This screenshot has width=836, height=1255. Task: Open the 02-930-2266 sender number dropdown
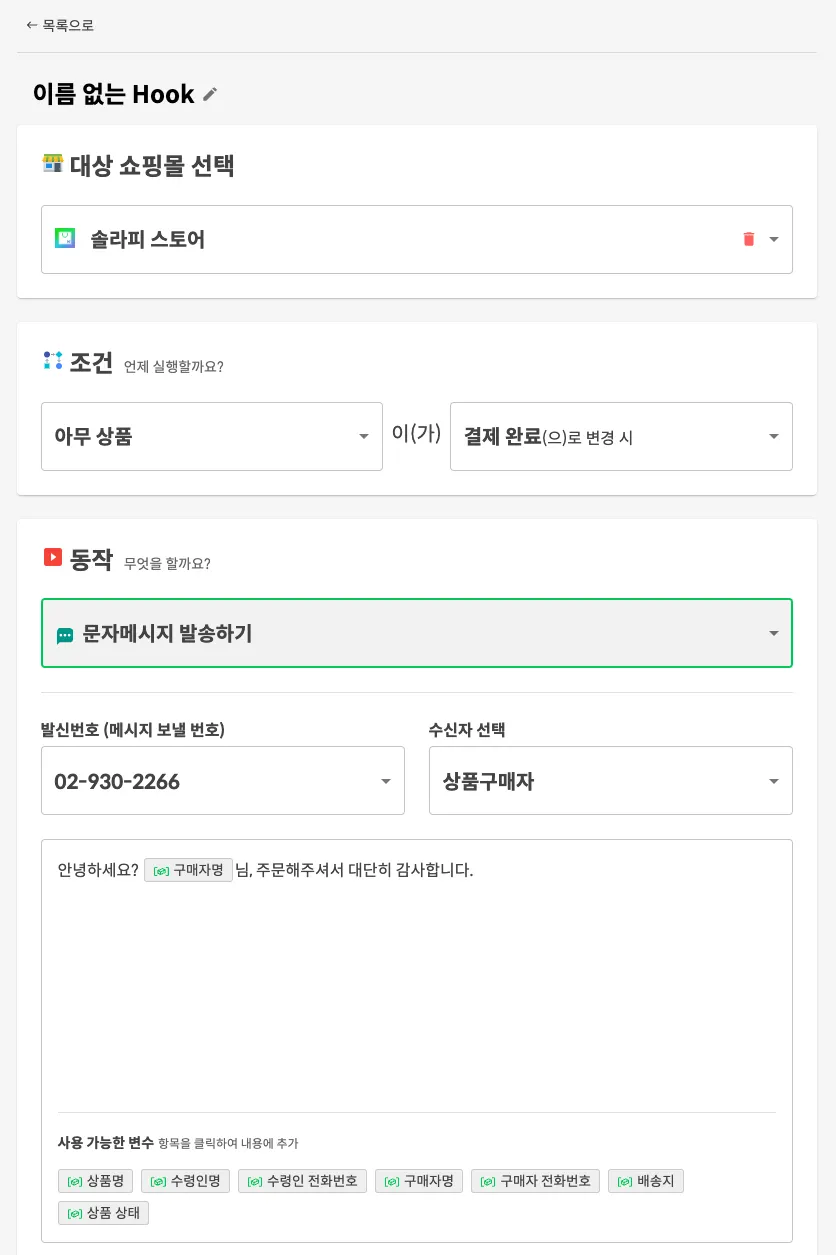385,781
